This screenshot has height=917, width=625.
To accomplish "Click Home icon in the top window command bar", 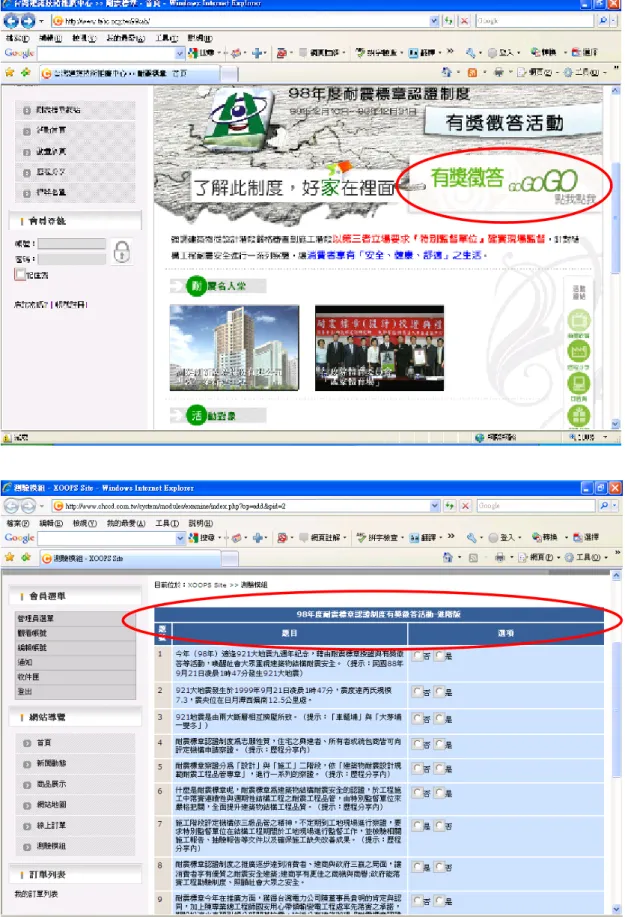I will [x=447, y=72].
